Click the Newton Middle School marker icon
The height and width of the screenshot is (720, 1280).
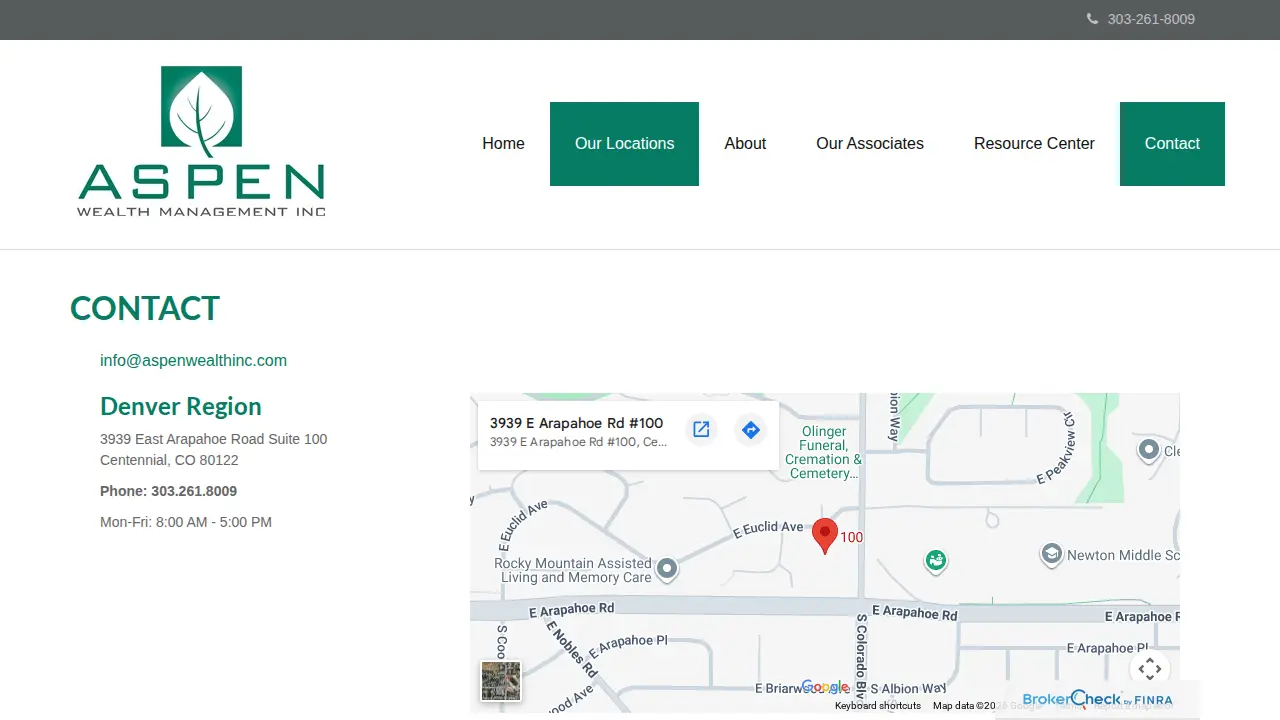pyautogui.click(x=1051, y=555)
